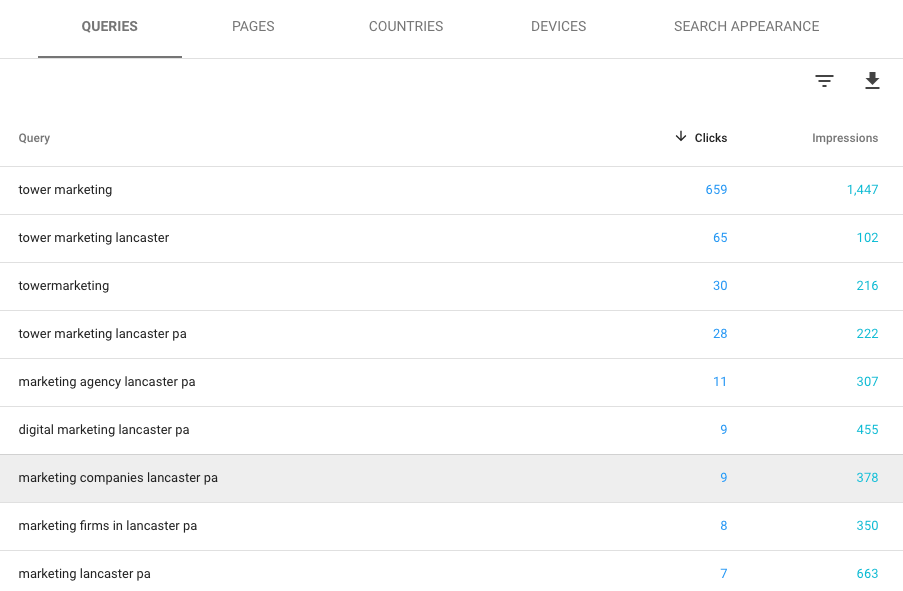
Task: Click the 659 clicks value
Action: 716,190
